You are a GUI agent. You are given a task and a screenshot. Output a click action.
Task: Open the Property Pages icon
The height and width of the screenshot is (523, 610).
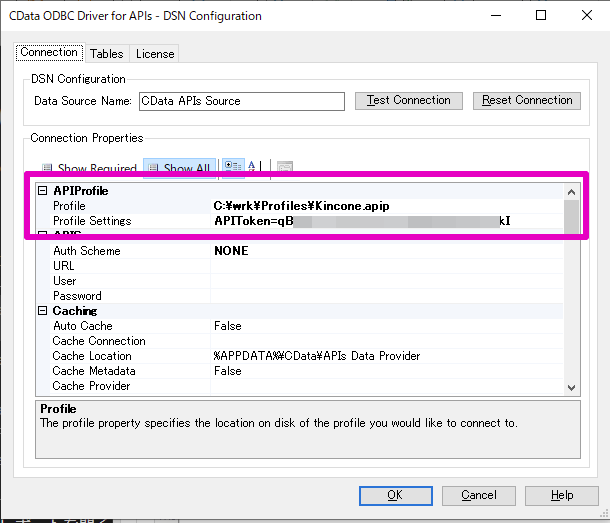[x=285, y=168]
